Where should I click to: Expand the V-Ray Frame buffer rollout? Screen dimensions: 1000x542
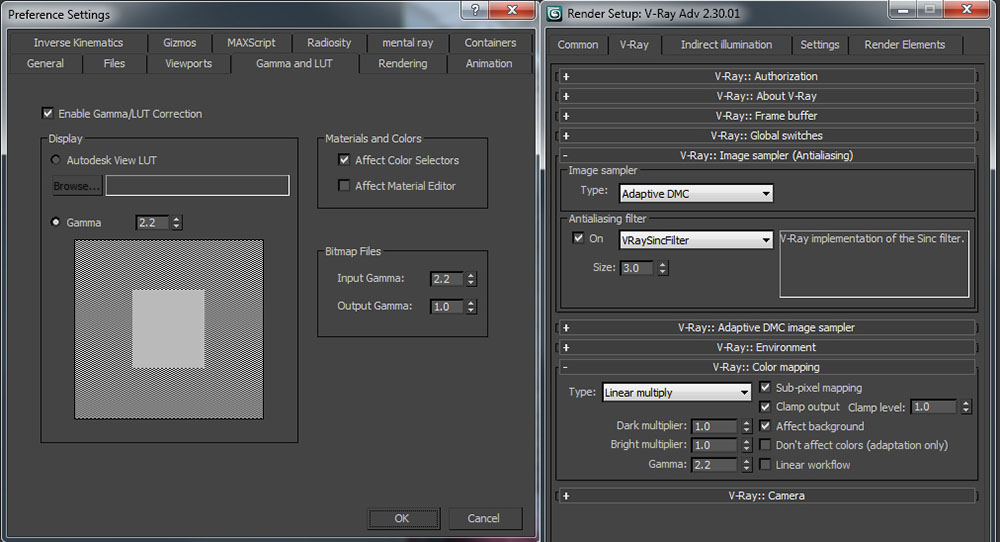pos(766,116)
